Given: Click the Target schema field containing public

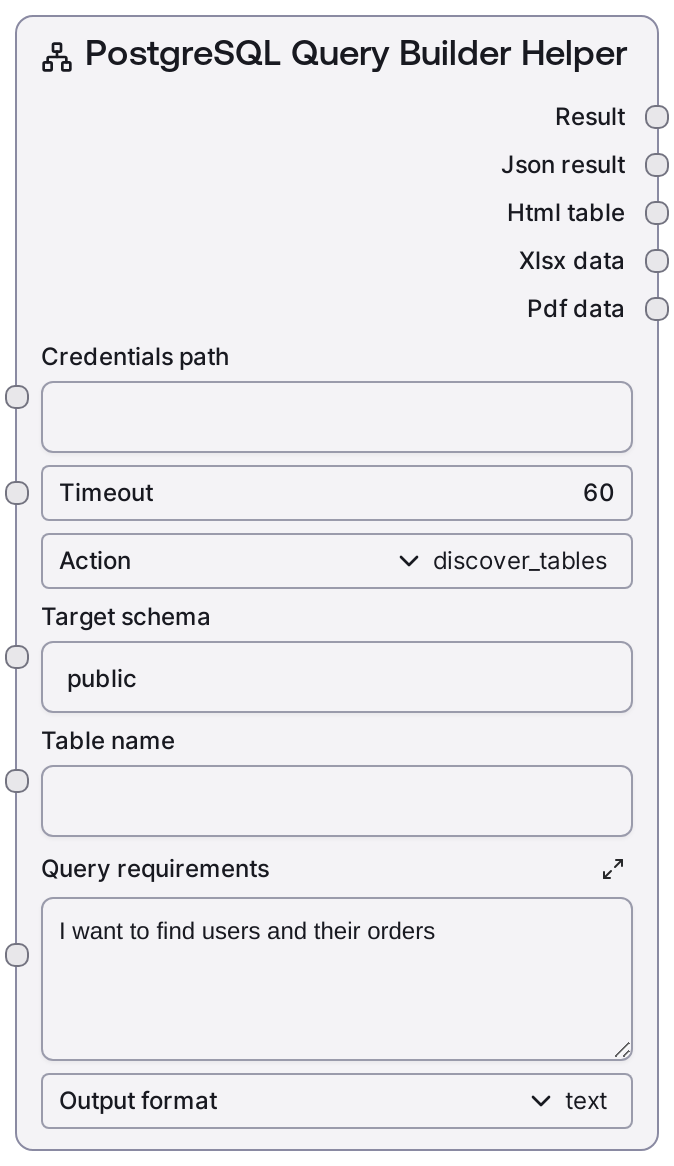Looking at the screenshot, I should pyautogui.click(x=336, y=678).
